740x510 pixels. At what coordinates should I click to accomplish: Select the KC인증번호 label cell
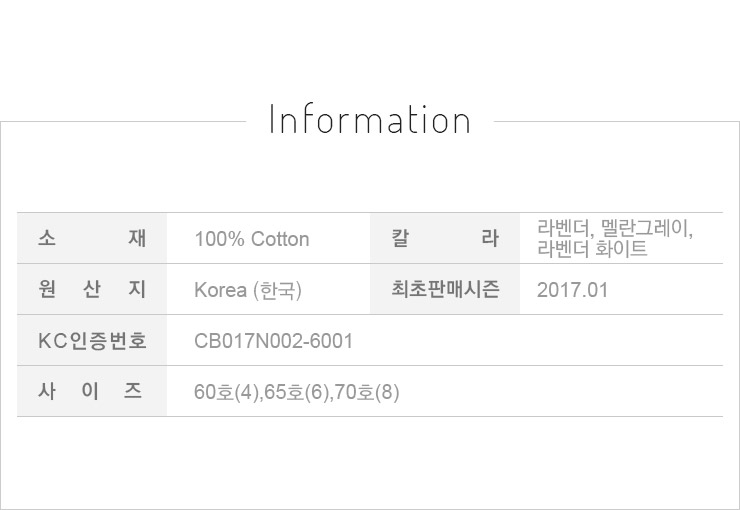coord(92,341)
